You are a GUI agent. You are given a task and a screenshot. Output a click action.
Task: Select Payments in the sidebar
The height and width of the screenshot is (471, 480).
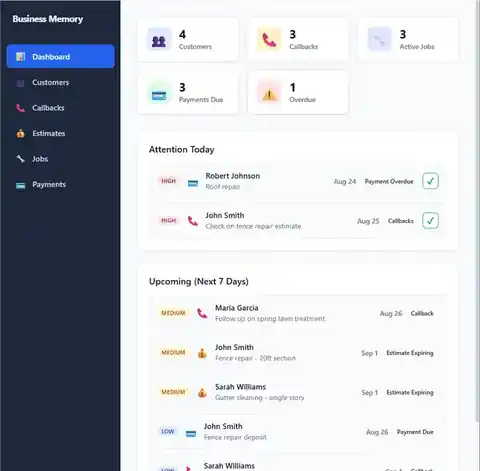pos(60,184)
